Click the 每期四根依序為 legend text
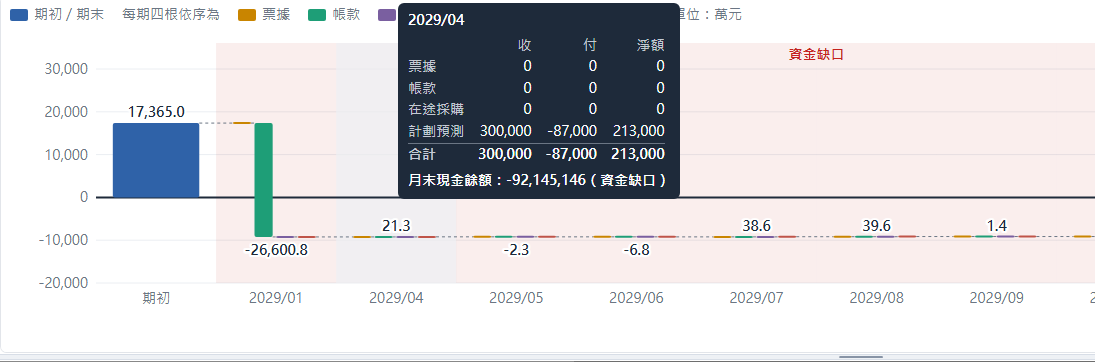The width and height of the screenshot is (1095, 362). coord(170,14)
